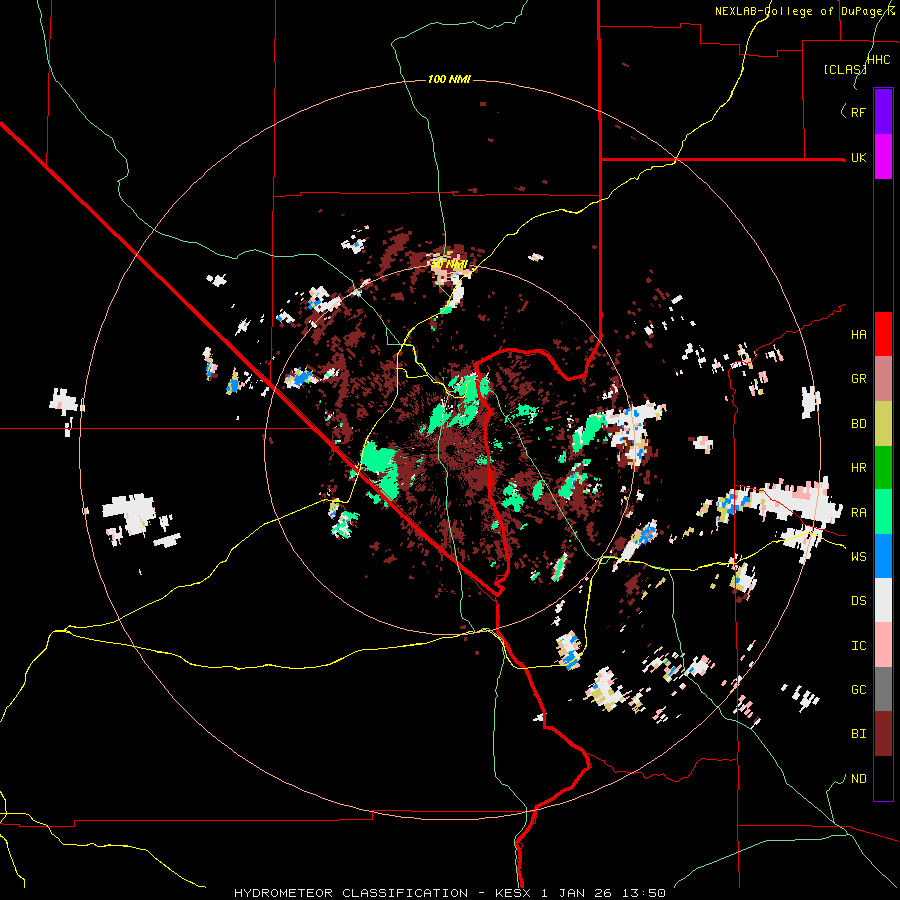
Task: Click the RF legend label text
Action: point(858,112)
